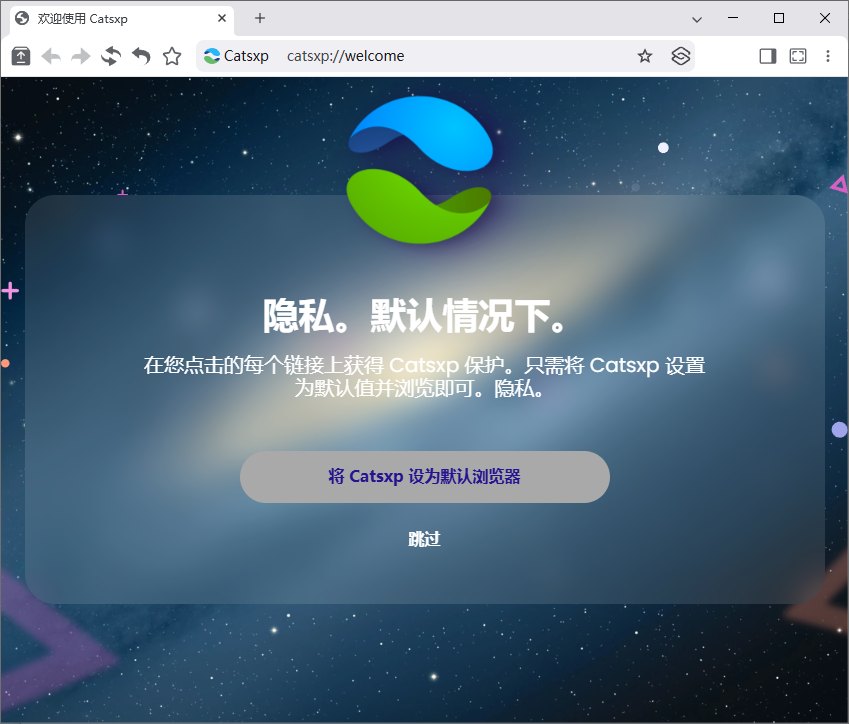This screenshot has width=849, height=724.
Task: Click the undo close tab arrow icon
Action: pyautogui.click(x=141, y=56)
